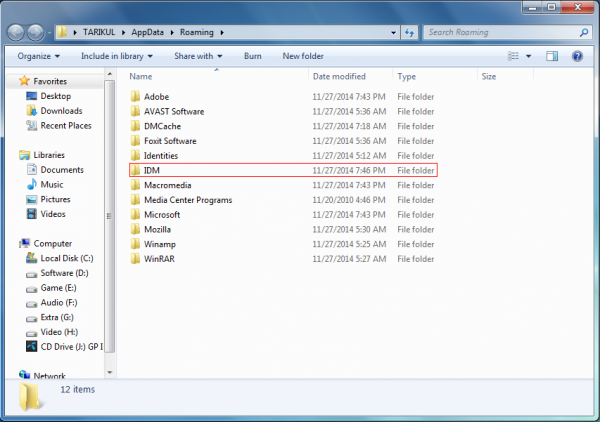The width and height of the screenshot is (600, 422).
Task: Select the Foxit Software folder icon
Action: (135, 141)
